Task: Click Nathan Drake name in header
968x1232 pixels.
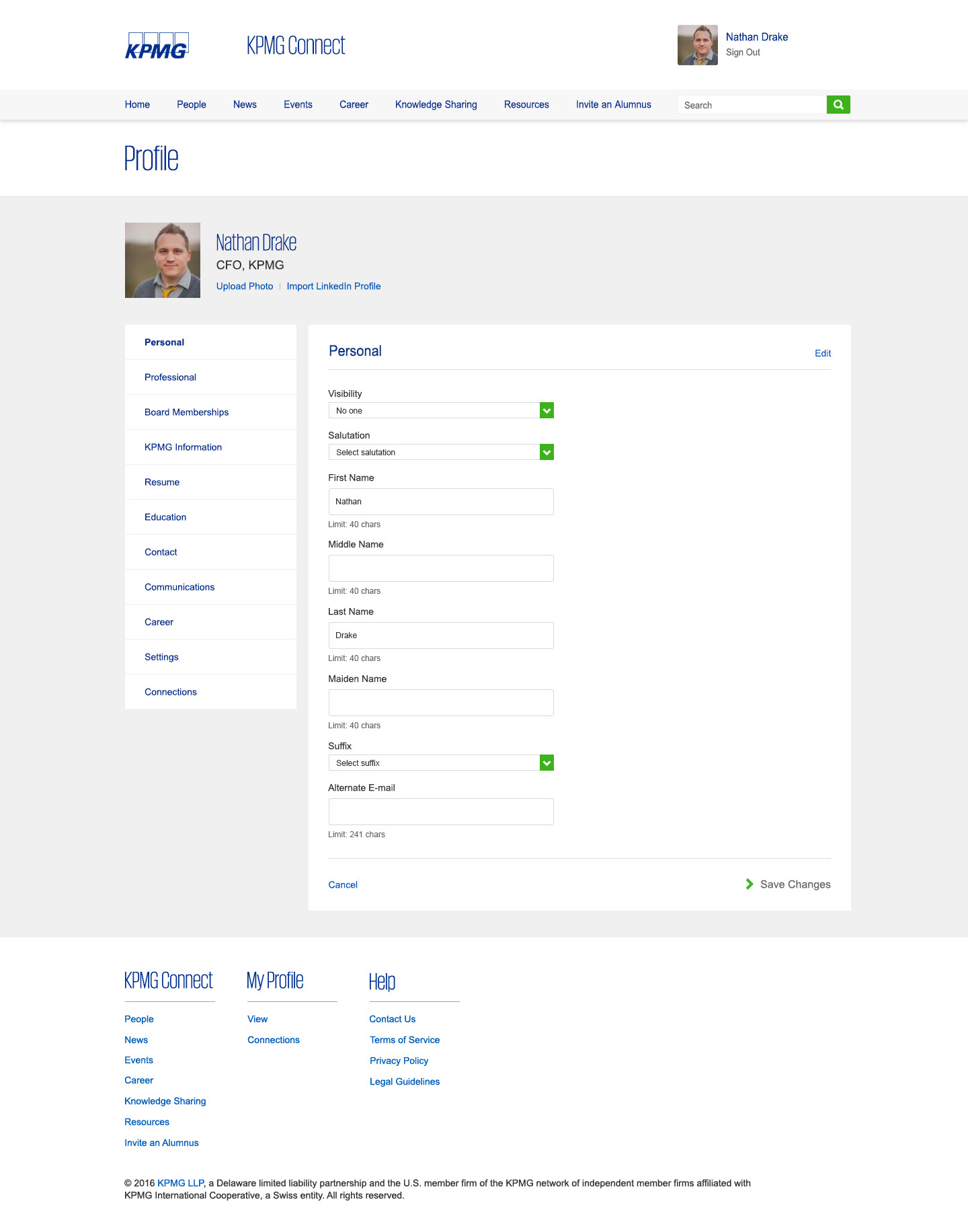Action: (757, 37)
